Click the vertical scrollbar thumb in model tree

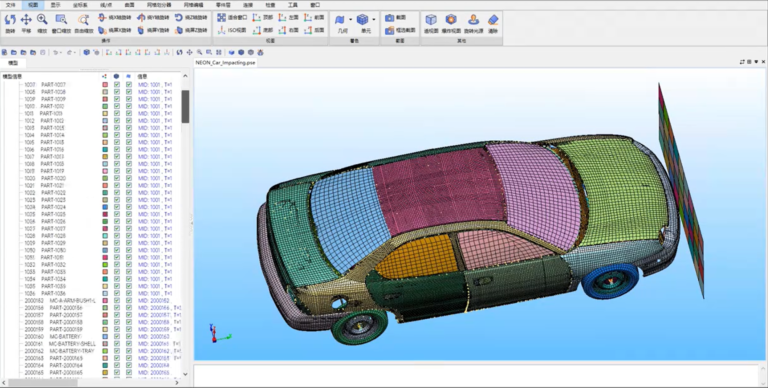pos(185,106)
